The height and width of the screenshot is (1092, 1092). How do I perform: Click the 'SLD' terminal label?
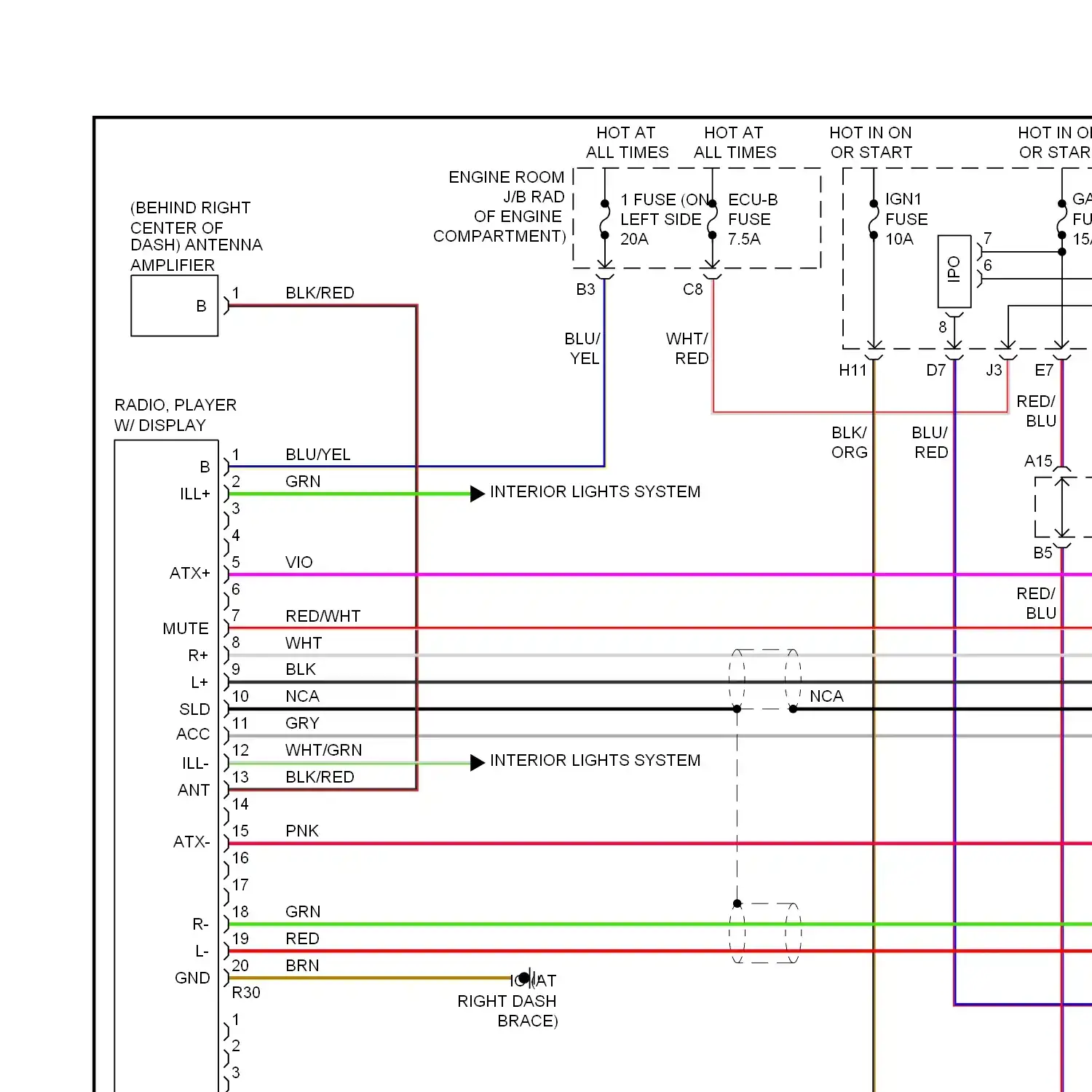[194, 709]
